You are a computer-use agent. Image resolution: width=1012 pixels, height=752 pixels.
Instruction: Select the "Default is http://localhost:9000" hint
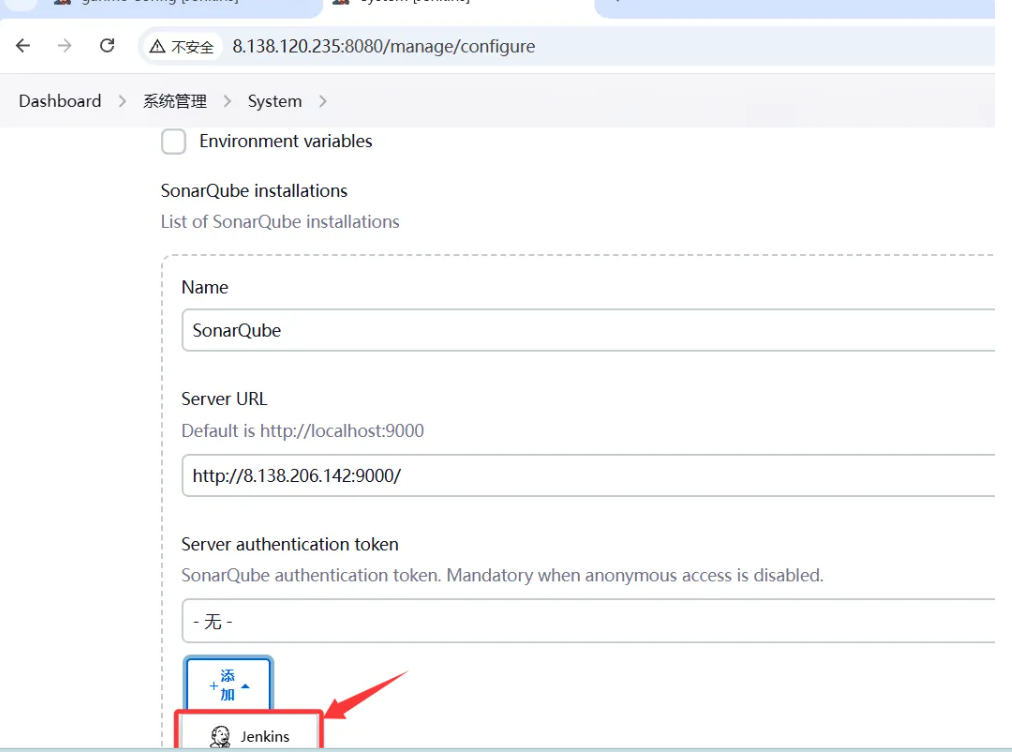tap(303, 431)
